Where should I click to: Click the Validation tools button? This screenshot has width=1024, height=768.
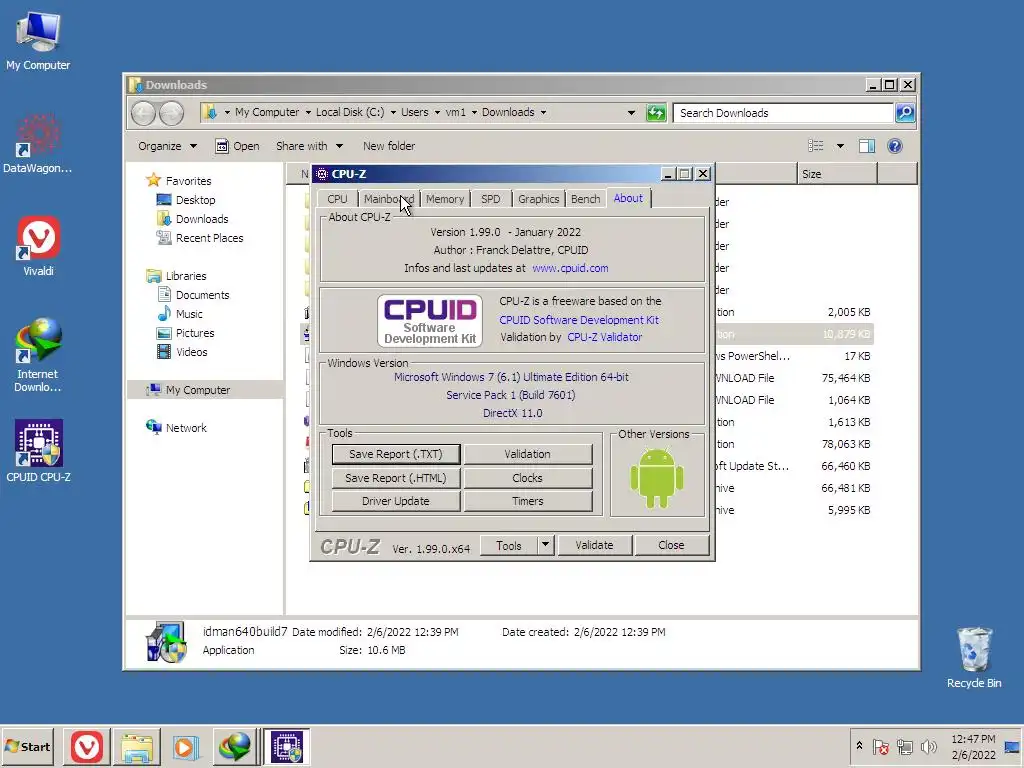(x=528, y=454)
